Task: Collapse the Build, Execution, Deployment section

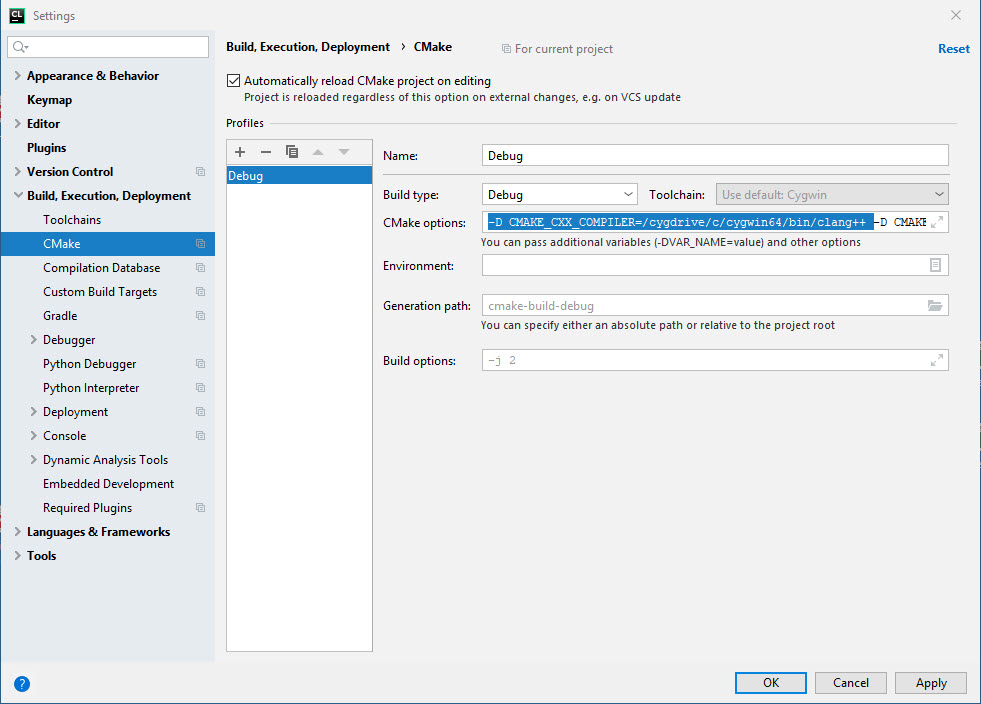Action: 16,195
